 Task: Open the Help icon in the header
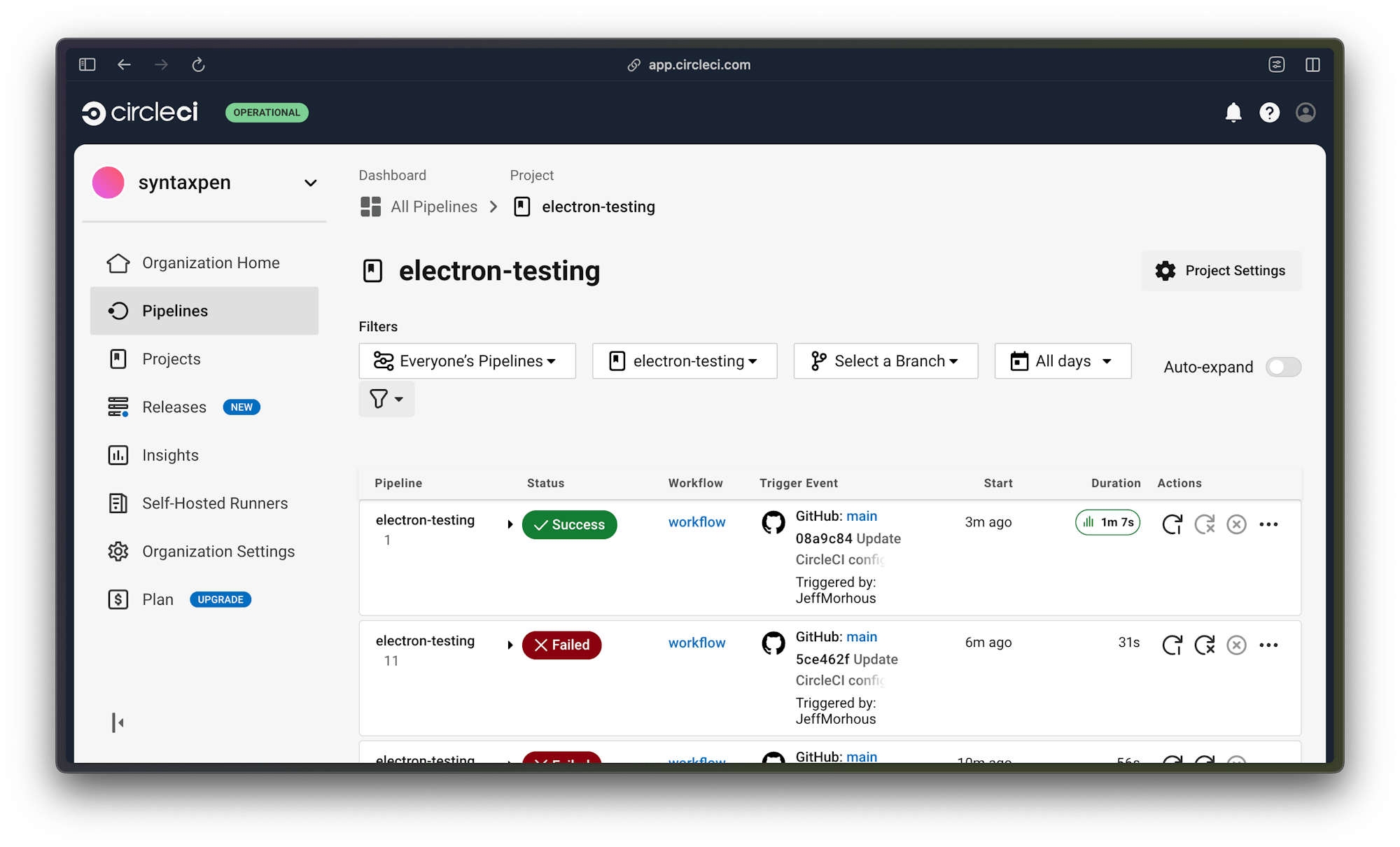1270,113
